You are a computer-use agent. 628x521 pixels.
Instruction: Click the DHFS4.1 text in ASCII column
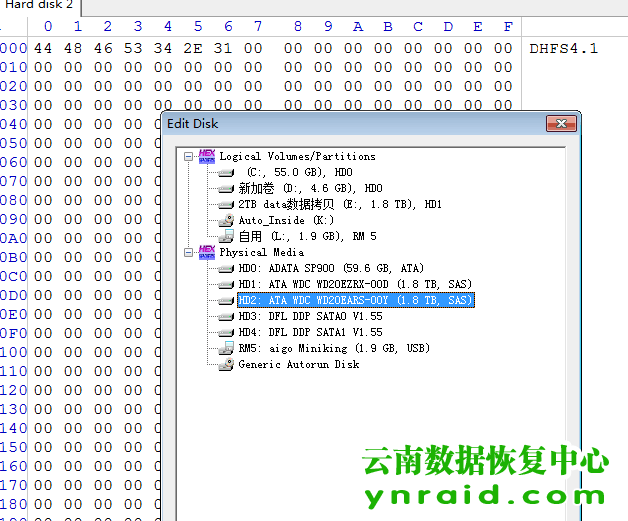tap(564, 48)
